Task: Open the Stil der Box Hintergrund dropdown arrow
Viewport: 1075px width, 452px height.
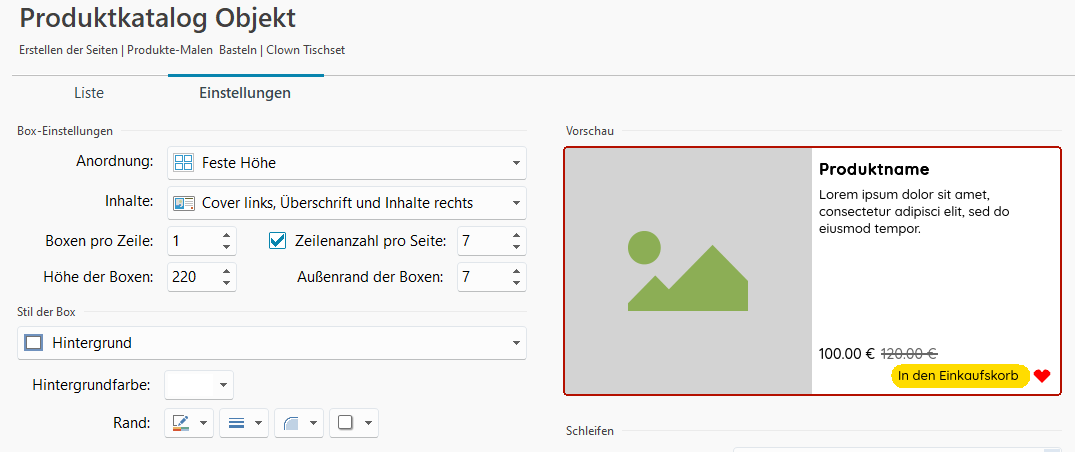Action: coord(516,343)
